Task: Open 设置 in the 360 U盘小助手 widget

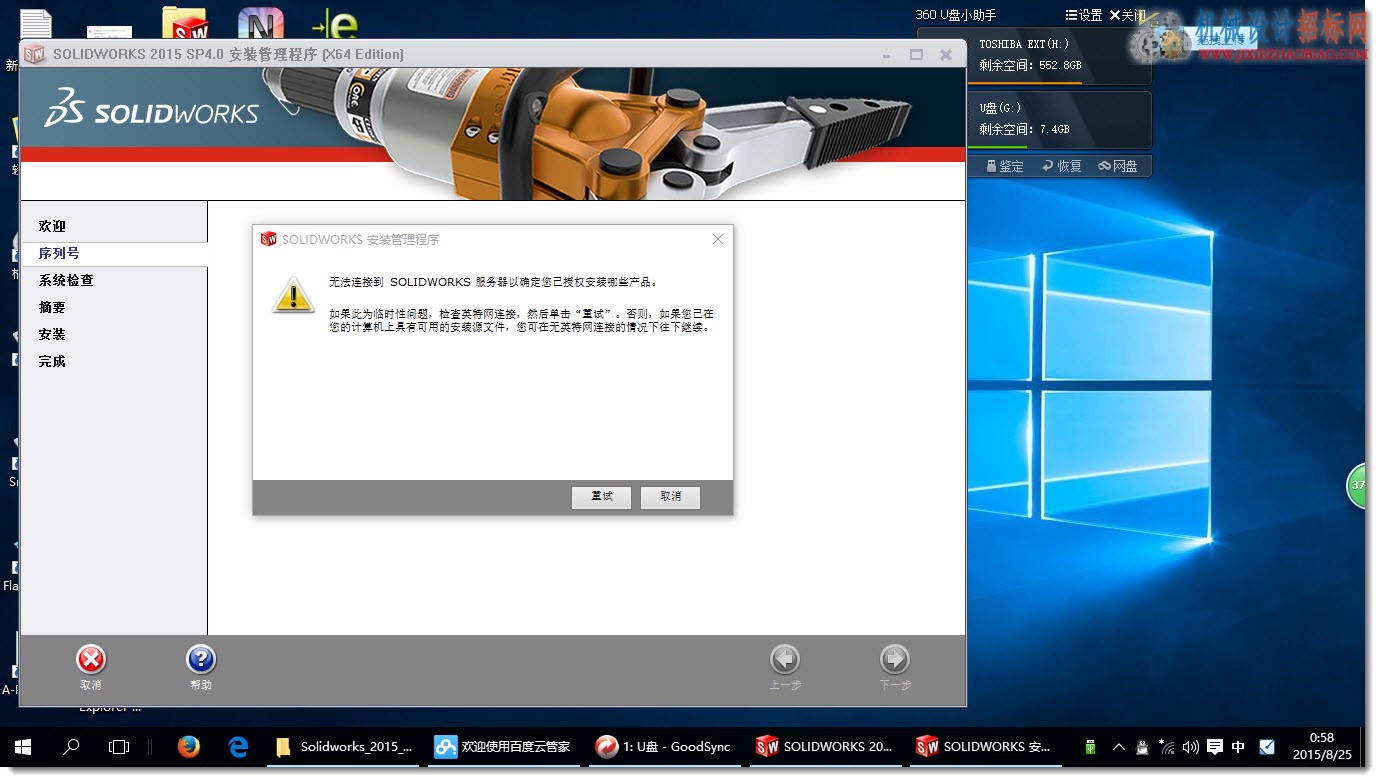Action: [x=1084, y=15]
